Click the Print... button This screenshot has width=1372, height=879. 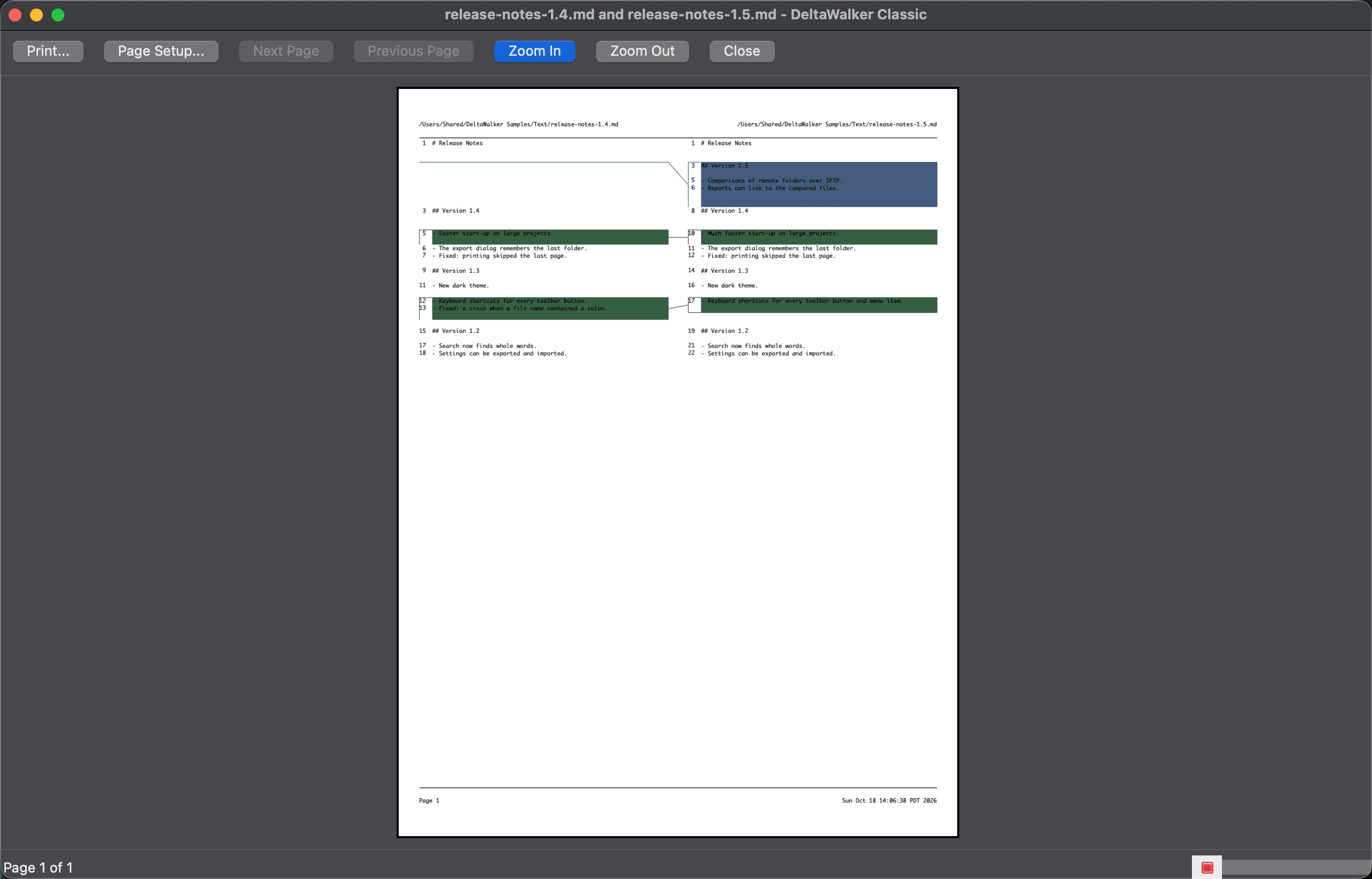coord(48,51)
